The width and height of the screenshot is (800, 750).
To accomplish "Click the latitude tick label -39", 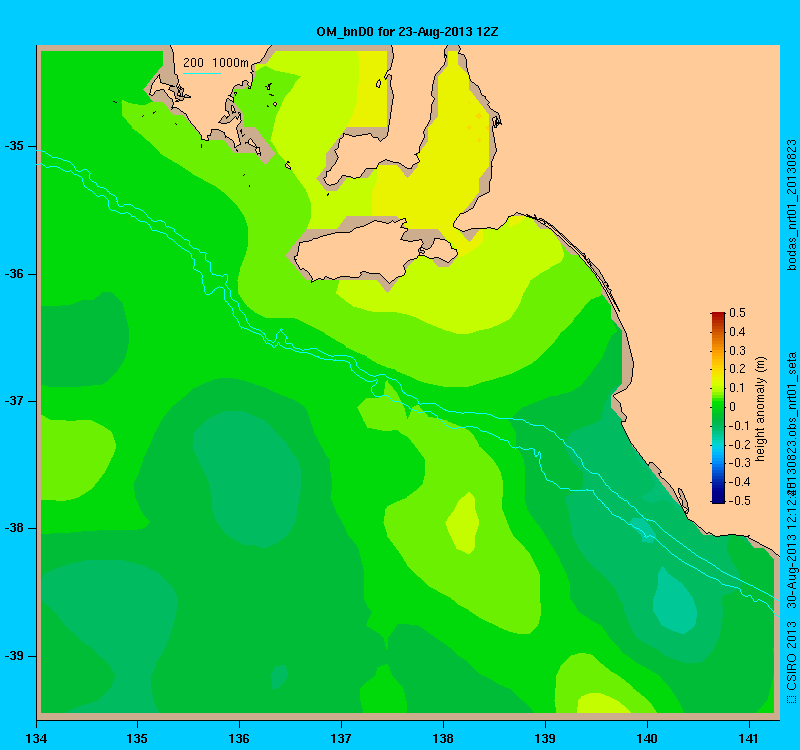I will [x=14, y=656].
